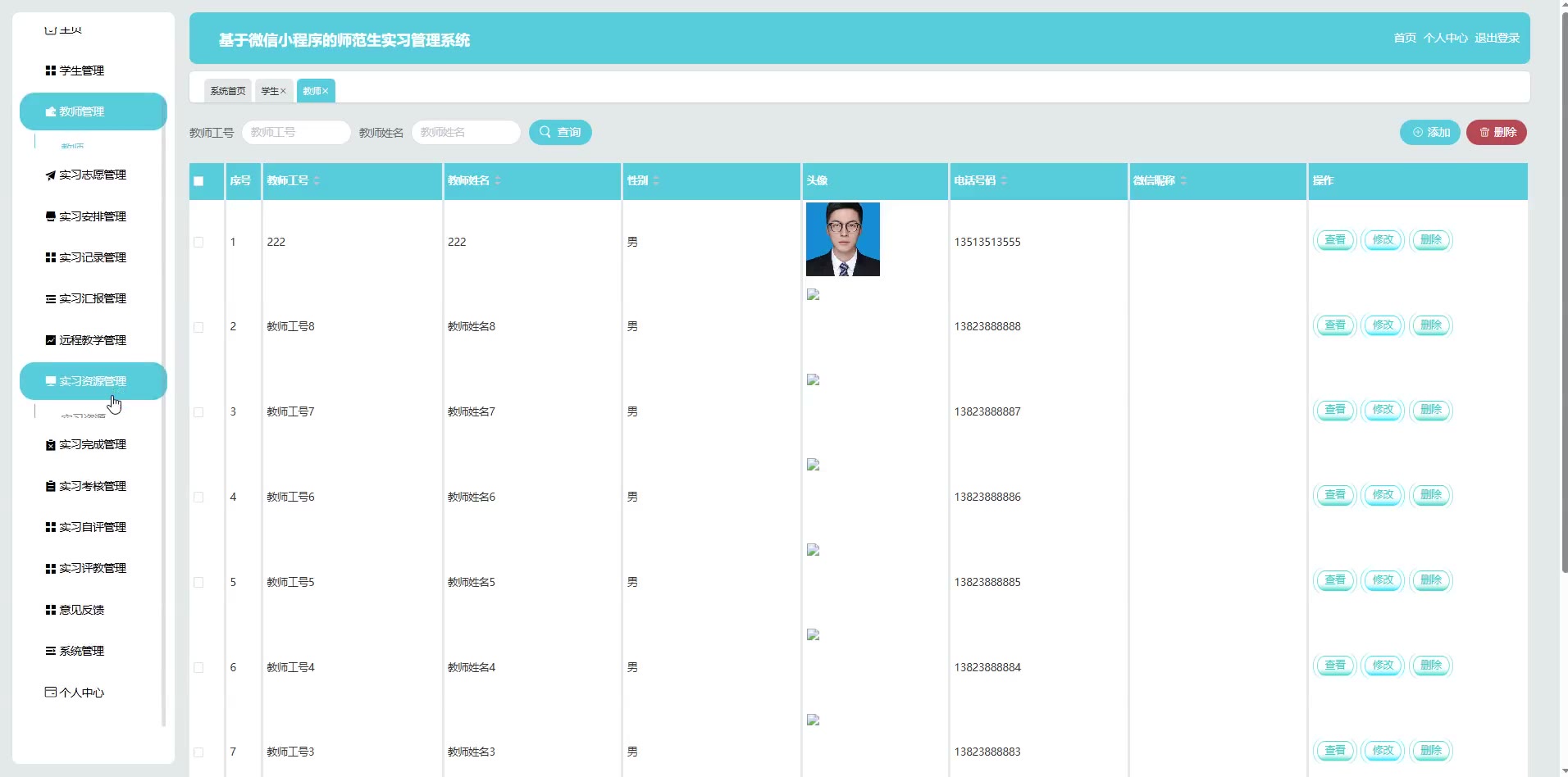This screenshot has height=777, width=1568.
Task: Click the list icon beside 实习汇报管理
Action: pos(51,298)
